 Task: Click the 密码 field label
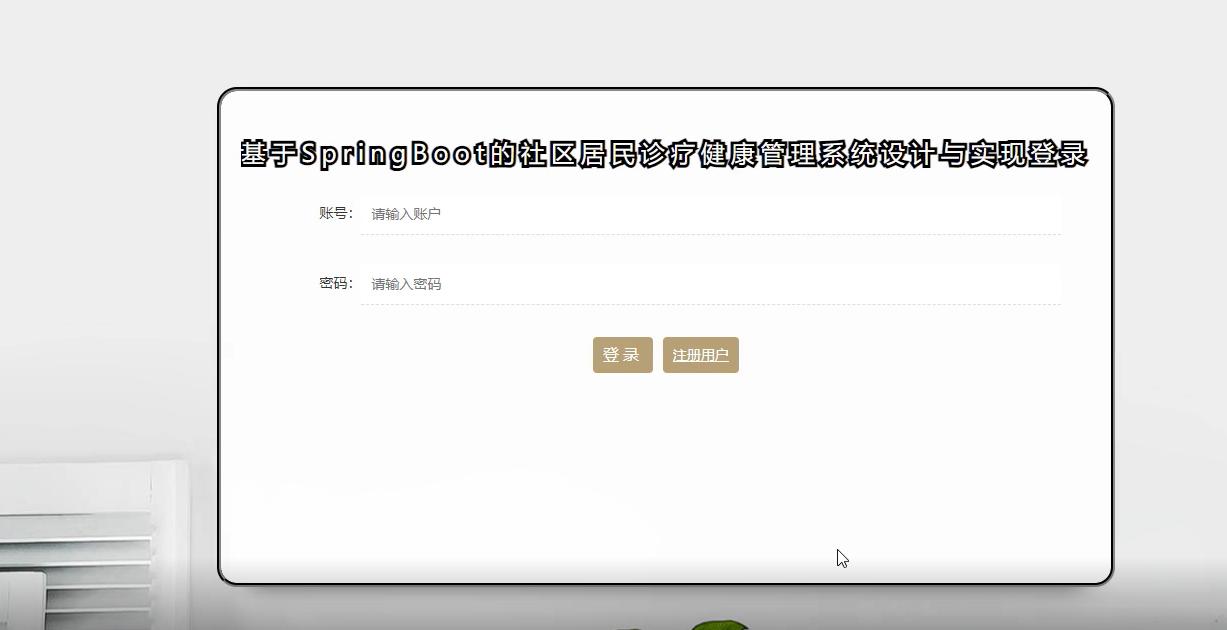coord(334,283)
